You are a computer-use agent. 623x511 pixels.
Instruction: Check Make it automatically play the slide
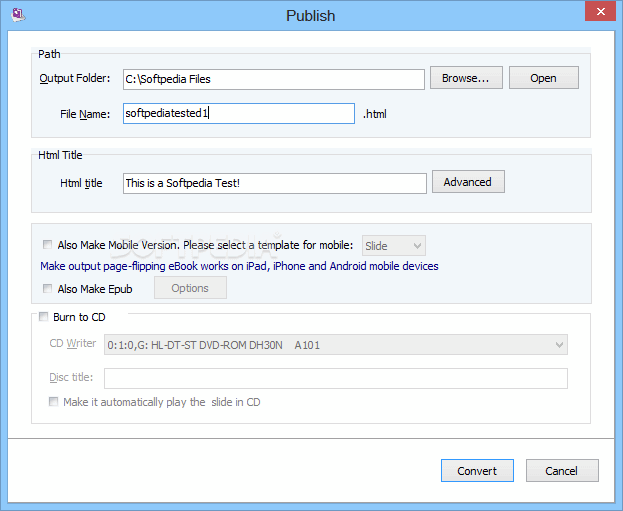pyautogui.click(x=53, y=402)
